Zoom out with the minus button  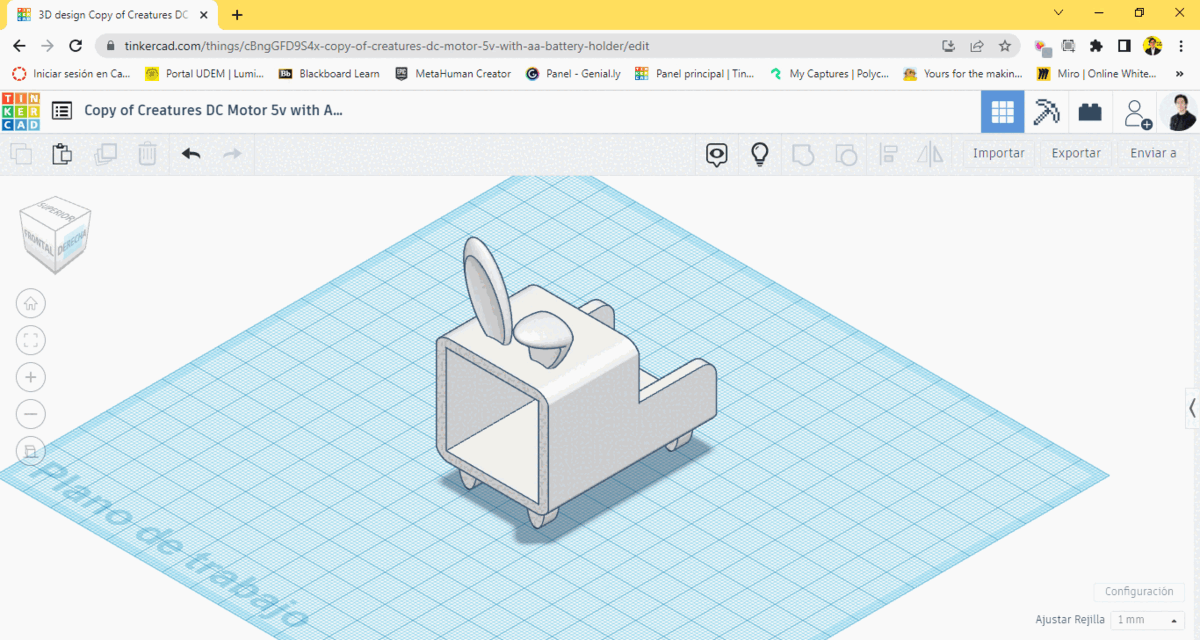pyautogui.click(x=31, y=414)
